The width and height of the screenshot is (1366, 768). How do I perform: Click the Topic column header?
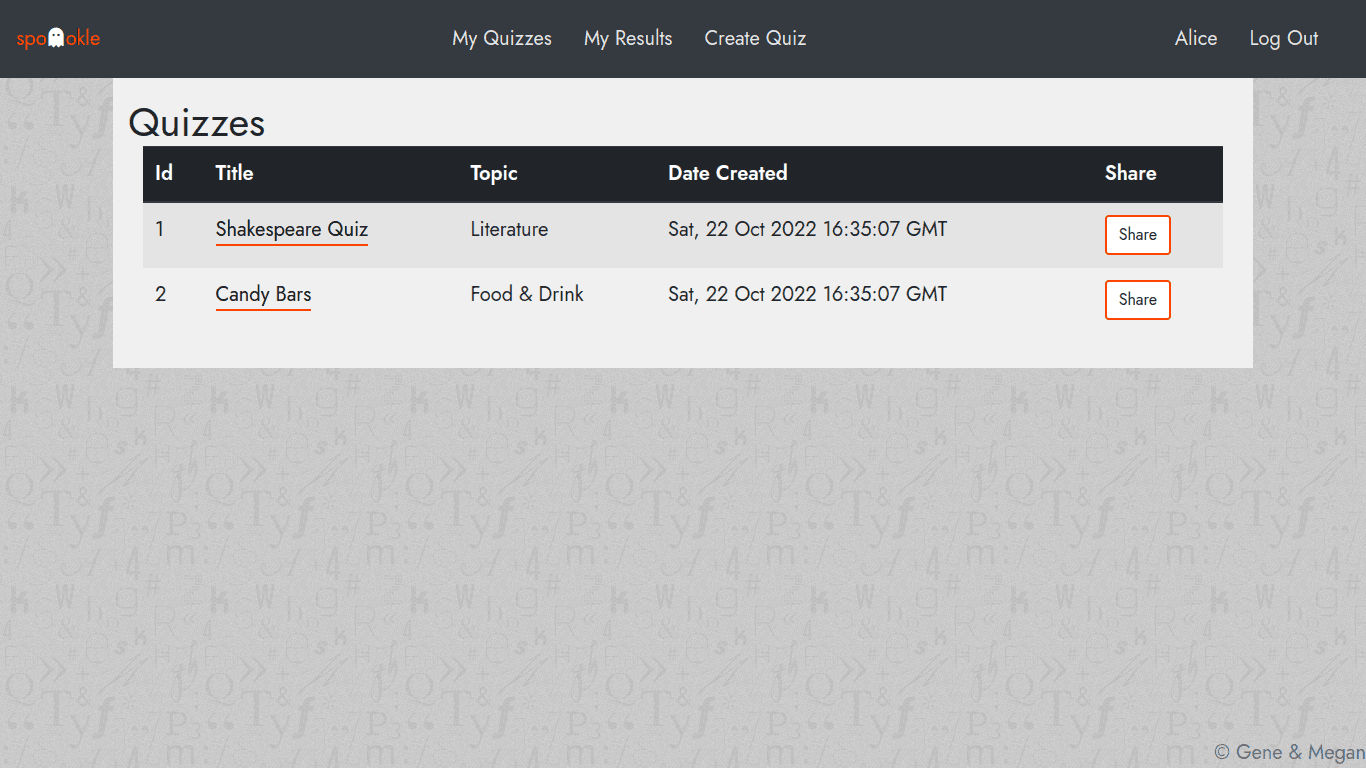pos(494,173)
